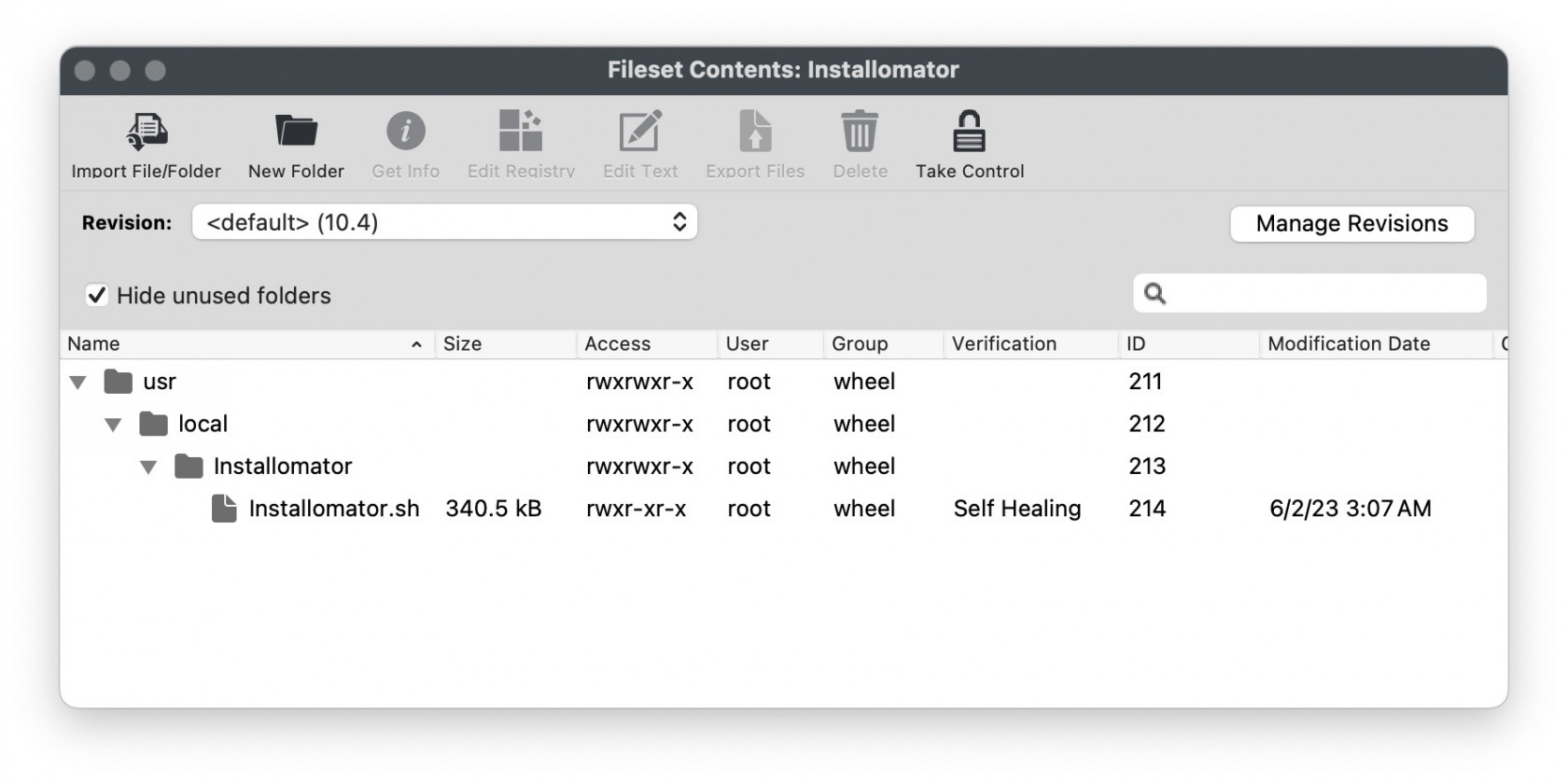Click the Delete trash icon
This screenshot has height=782, width=1568.
click(860, 131)
